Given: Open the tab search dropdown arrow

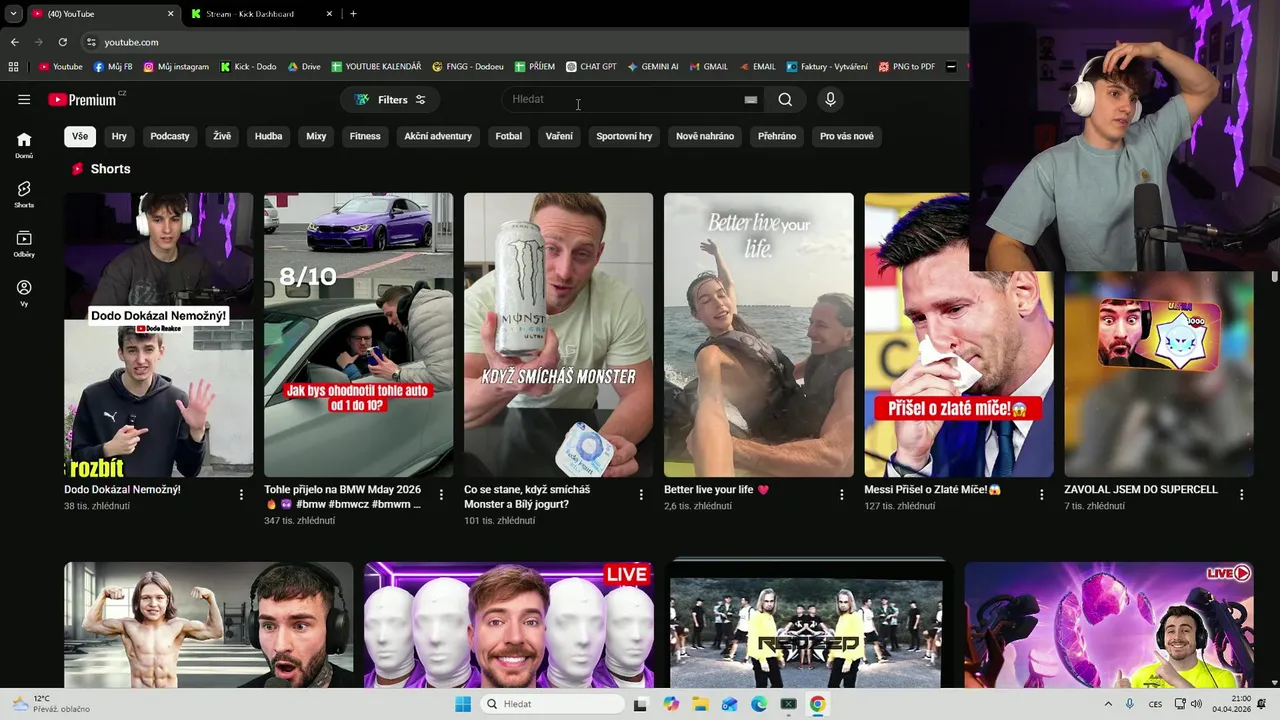Looking at the screenshot, I should [x=13, y=14].
